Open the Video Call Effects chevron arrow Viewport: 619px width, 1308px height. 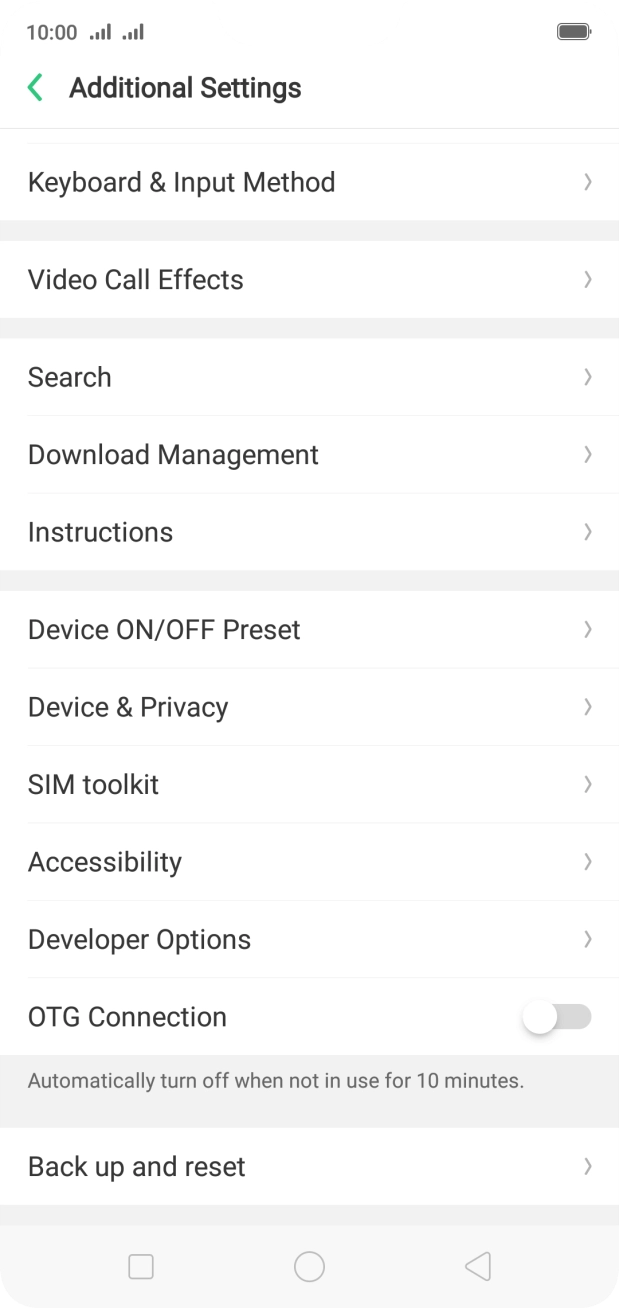(588, 280)
